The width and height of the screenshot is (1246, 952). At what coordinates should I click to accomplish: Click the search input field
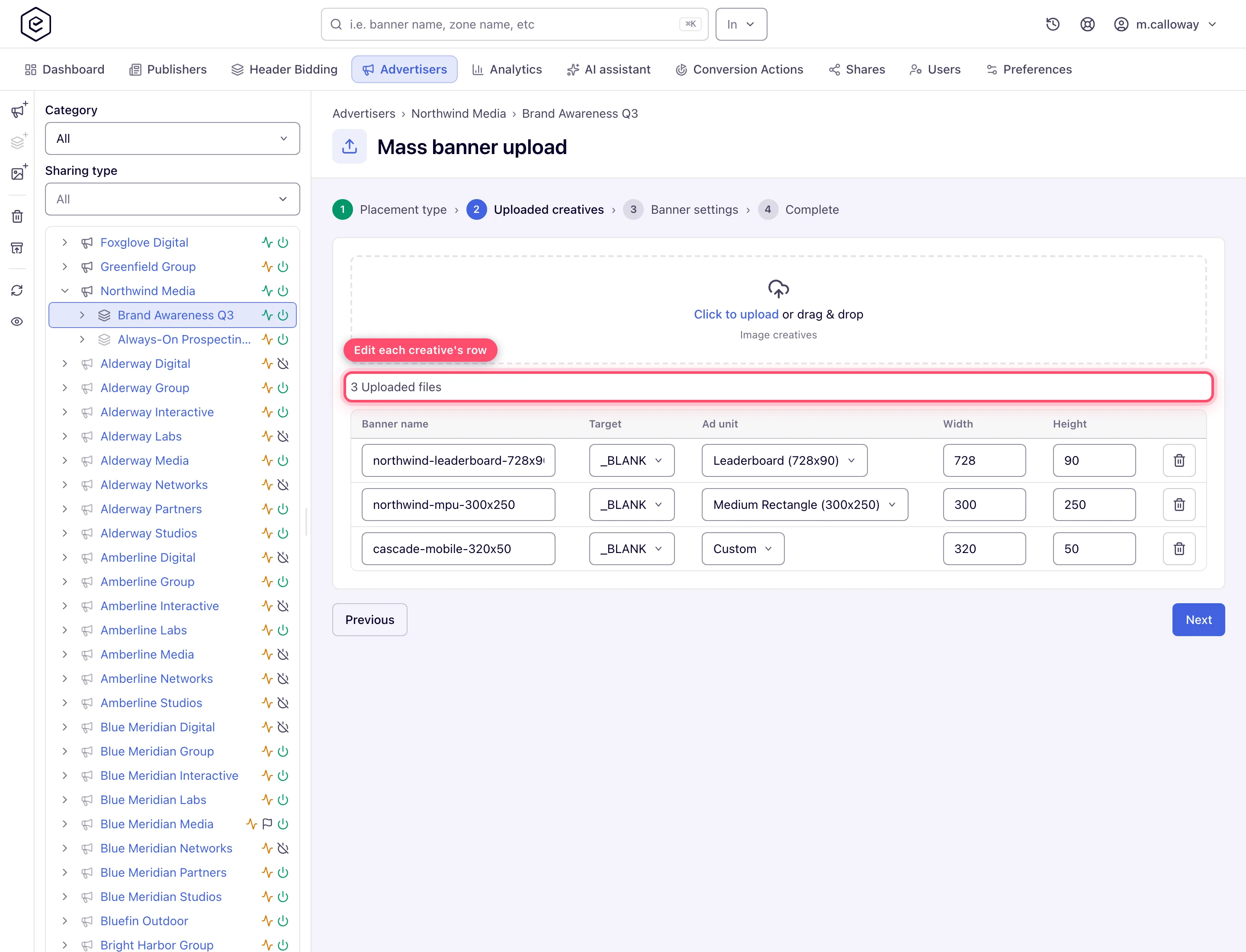tap(514, 24)
